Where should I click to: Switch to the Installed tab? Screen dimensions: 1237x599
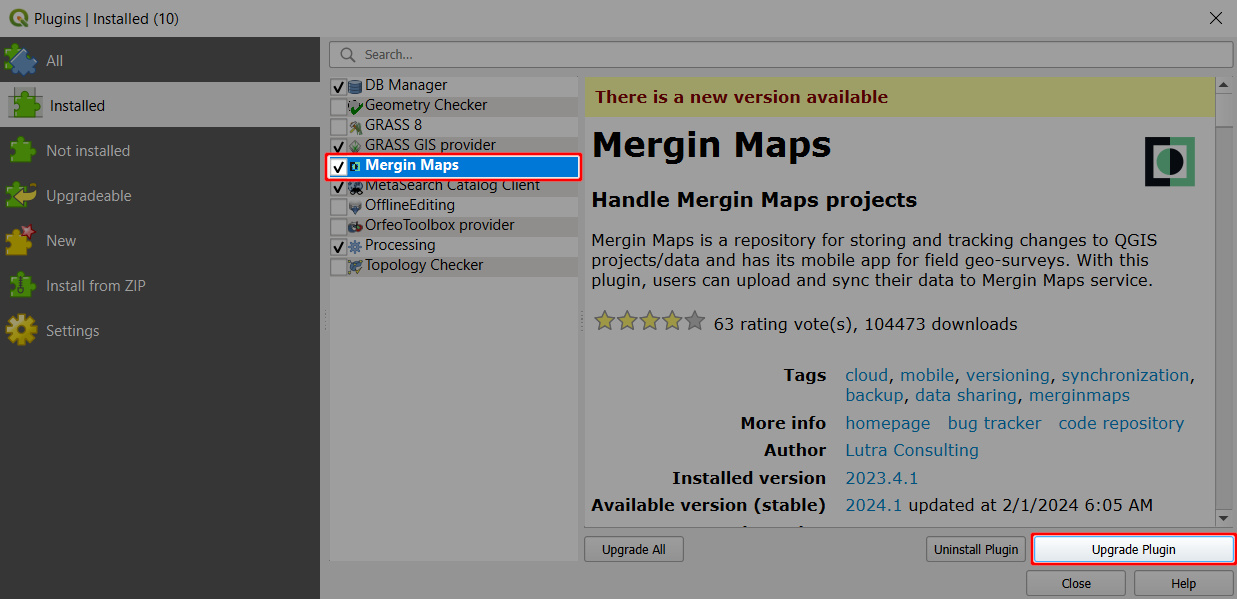pos(160,105)
